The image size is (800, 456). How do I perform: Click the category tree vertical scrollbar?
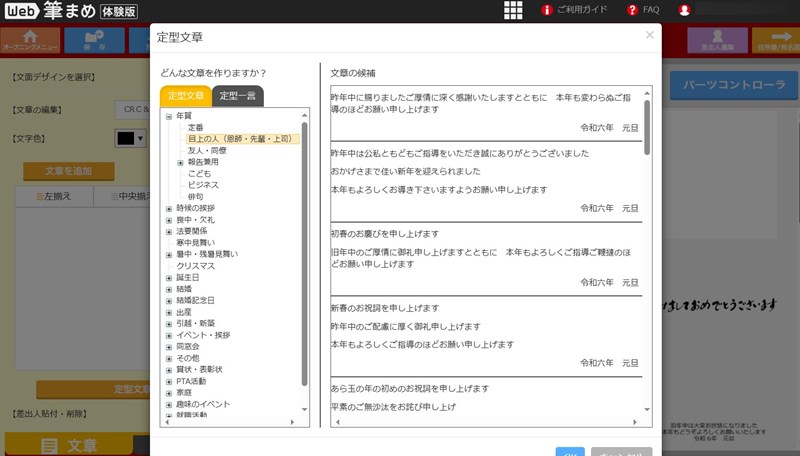[x=305, y=254]
